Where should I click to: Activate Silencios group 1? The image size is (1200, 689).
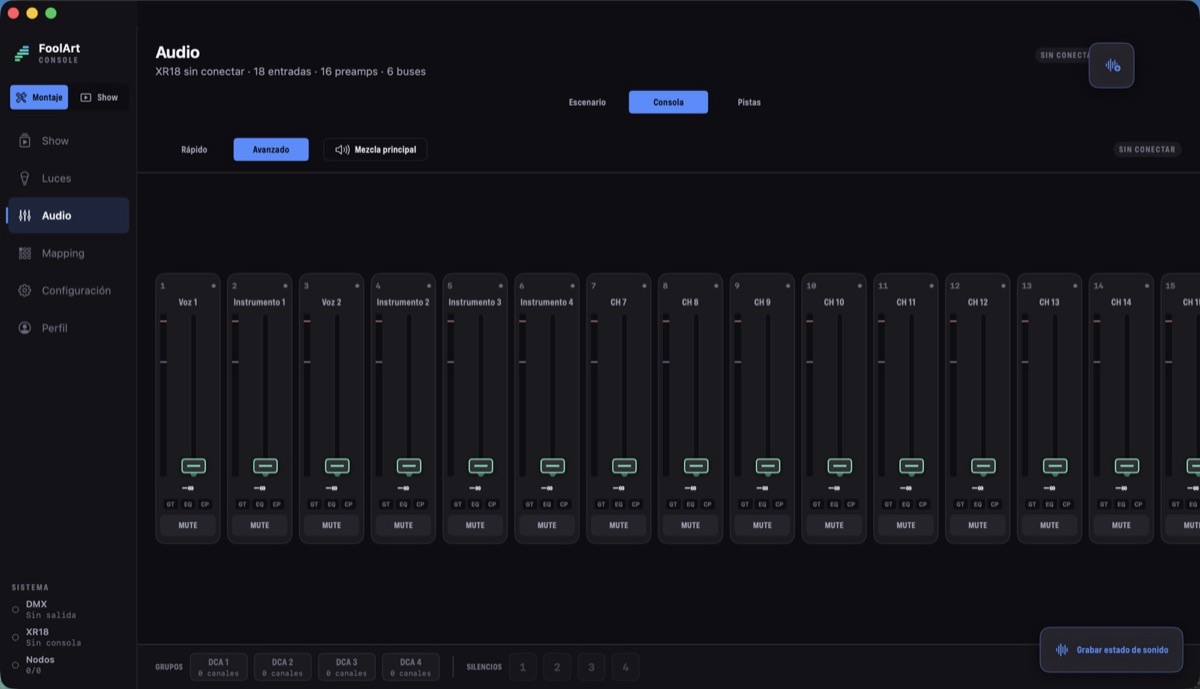point(523,667)
